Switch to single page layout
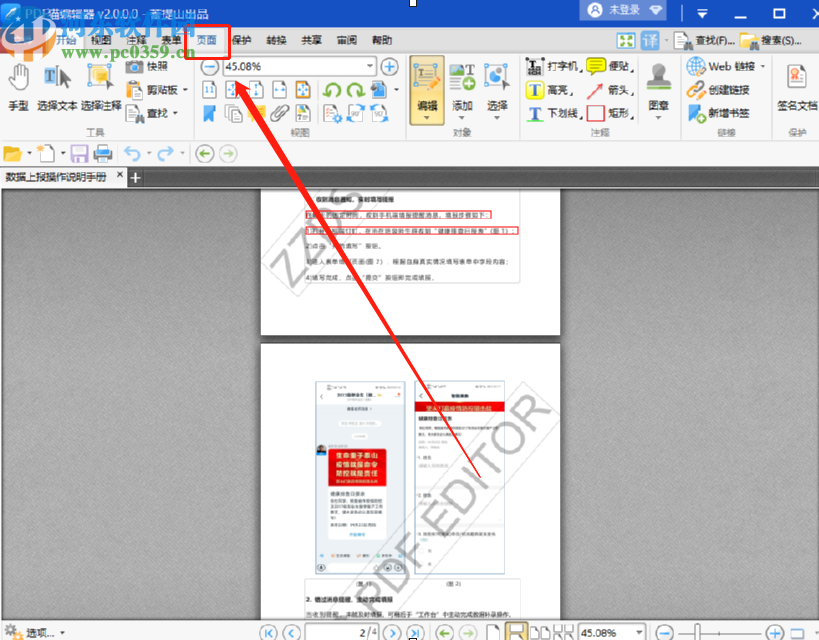The height and width of the screenshot is (640, 819). 493,633
